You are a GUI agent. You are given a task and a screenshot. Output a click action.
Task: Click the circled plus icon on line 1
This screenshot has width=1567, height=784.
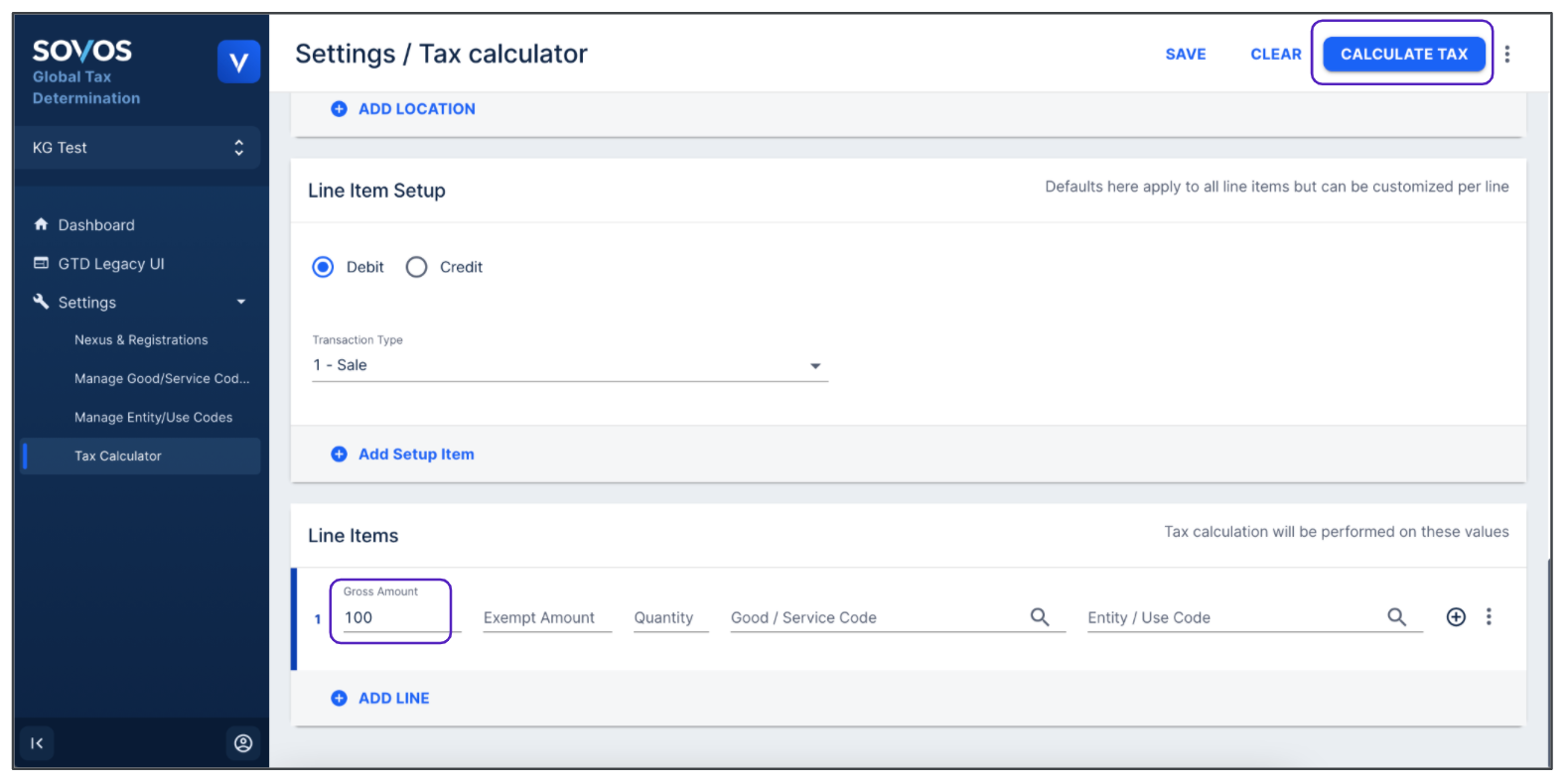tap(1456, 617)
